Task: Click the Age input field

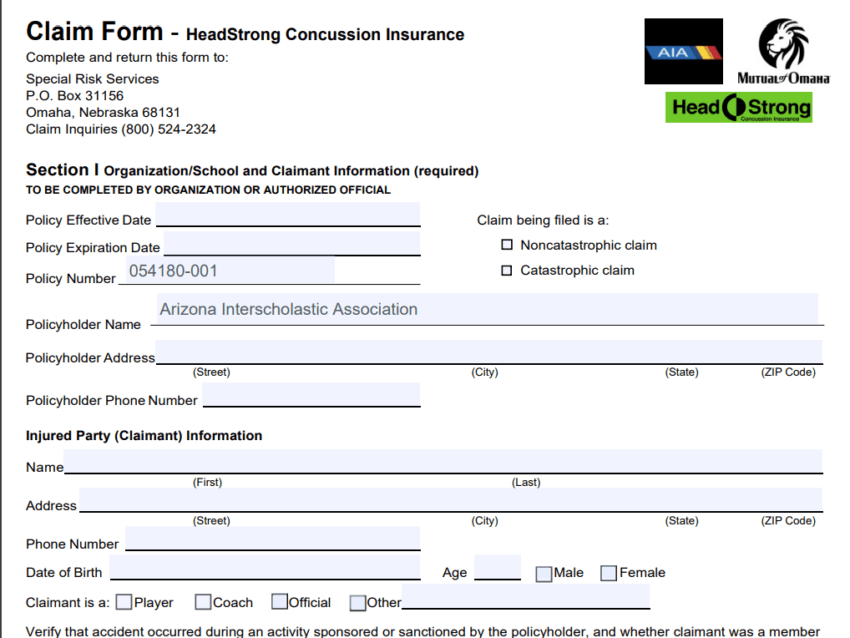Action: [x=497, y=568]
